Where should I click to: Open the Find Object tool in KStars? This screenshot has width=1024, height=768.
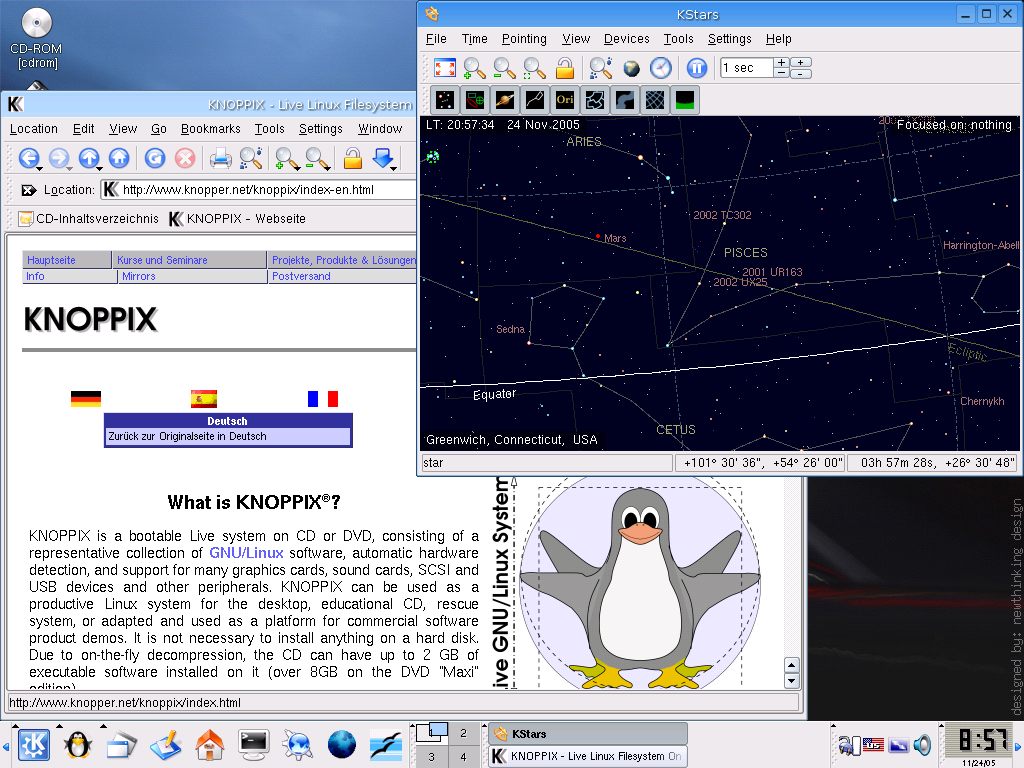coord(600,68)
